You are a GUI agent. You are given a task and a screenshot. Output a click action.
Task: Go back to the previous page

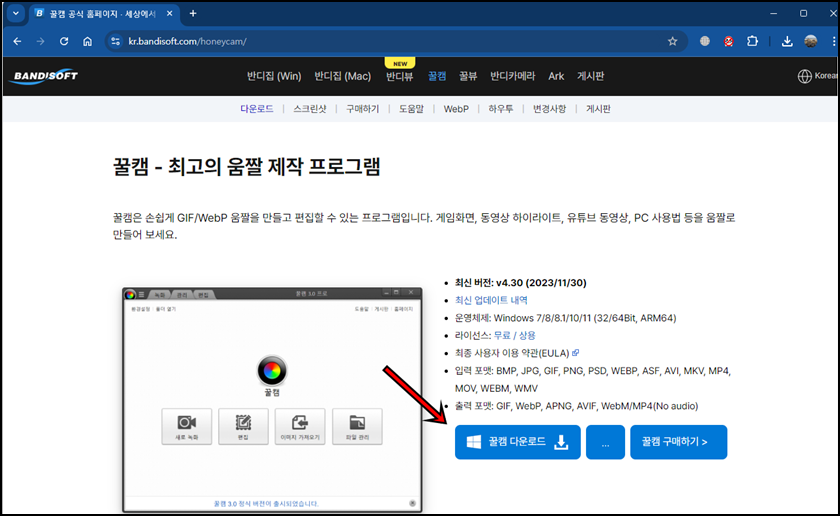[17, 41]
